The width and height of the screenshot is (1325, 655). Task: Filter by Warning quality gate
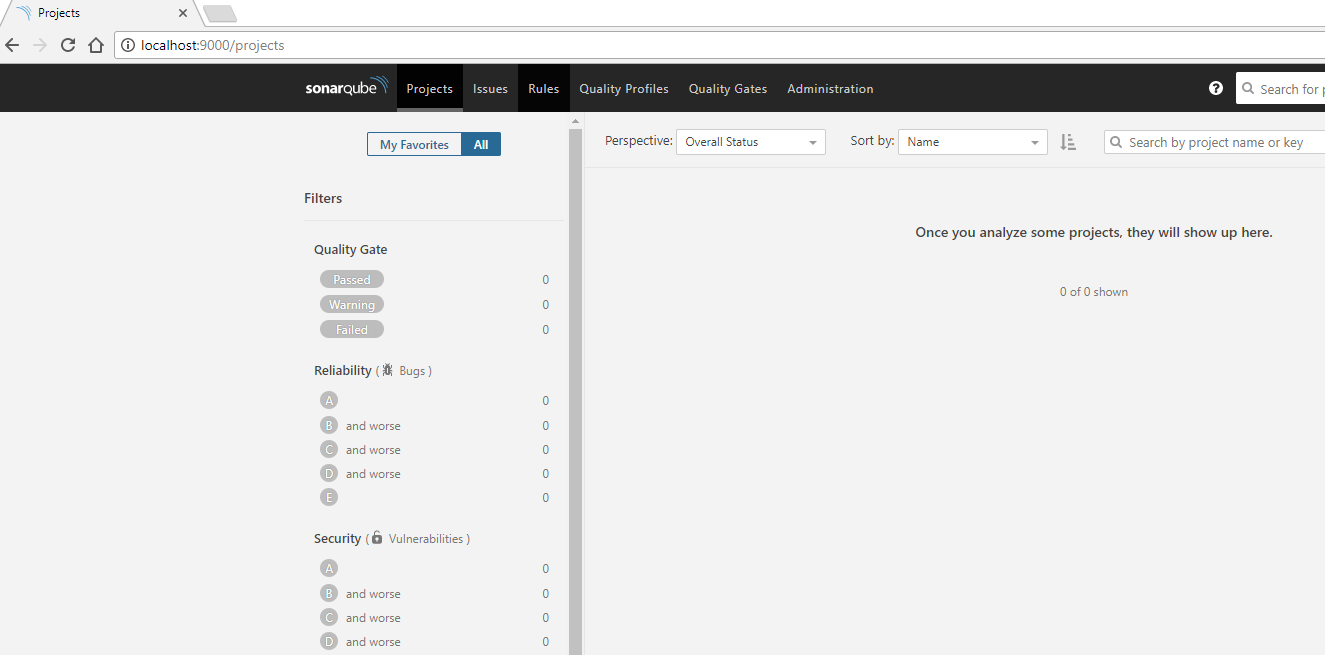point(351,305)
